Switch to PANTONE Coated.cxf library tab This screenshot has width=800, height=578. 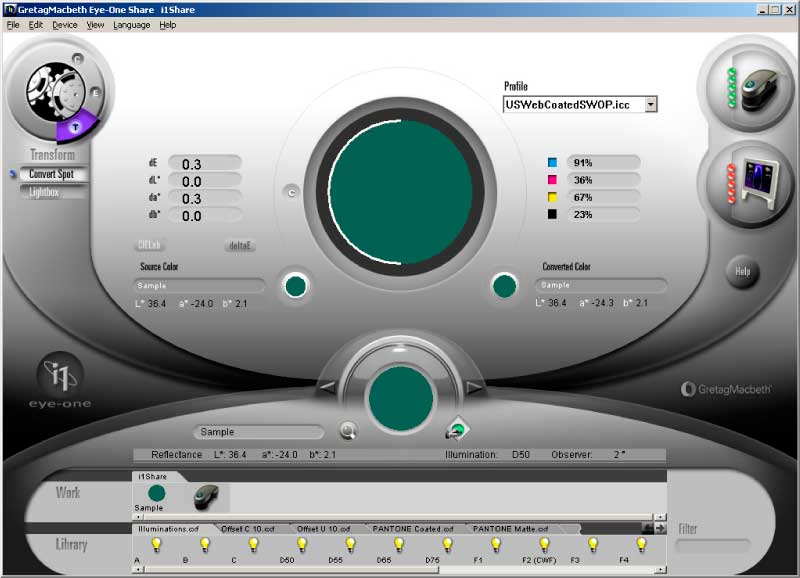pyautogui.click(x=413, y=529)
